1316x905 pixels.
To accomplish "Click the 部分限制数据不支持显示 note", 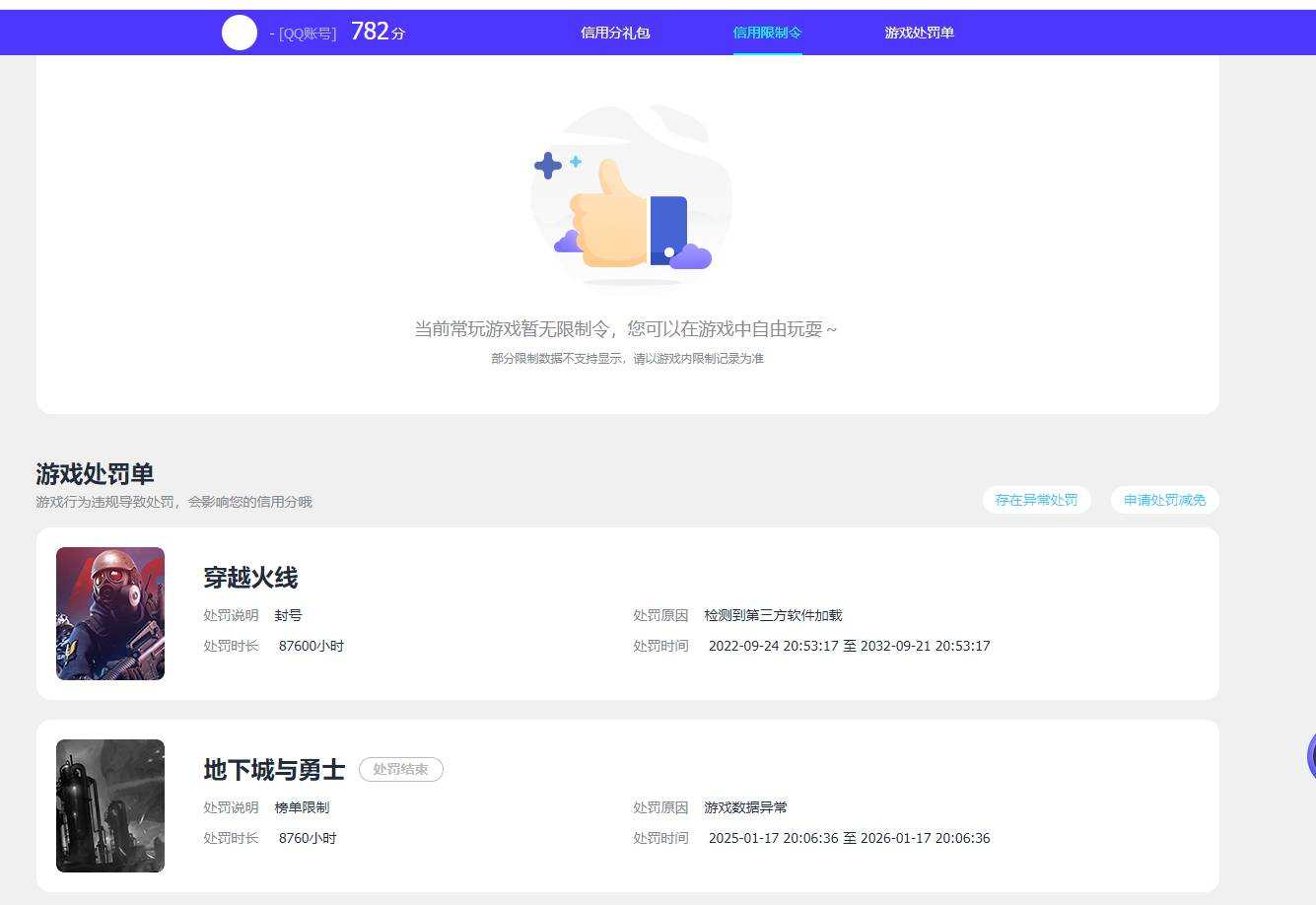I will point(627,359).
